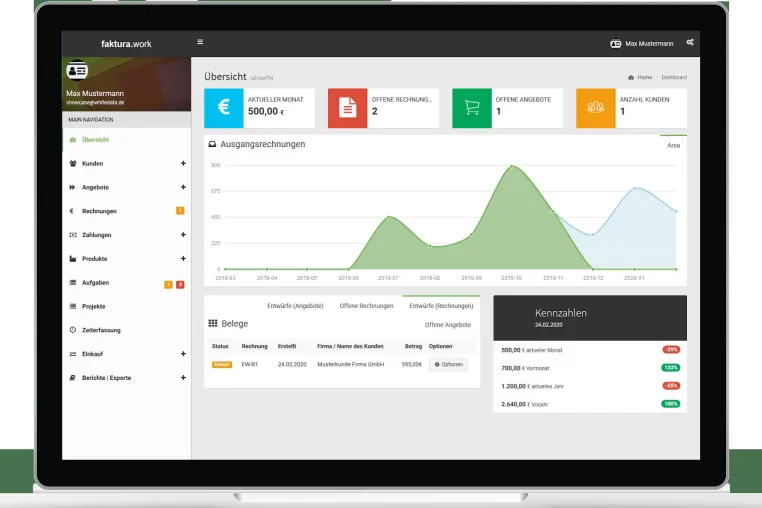
Task: Open Optionen button for invoice FW-R1
Action: [x=448, y=365]
